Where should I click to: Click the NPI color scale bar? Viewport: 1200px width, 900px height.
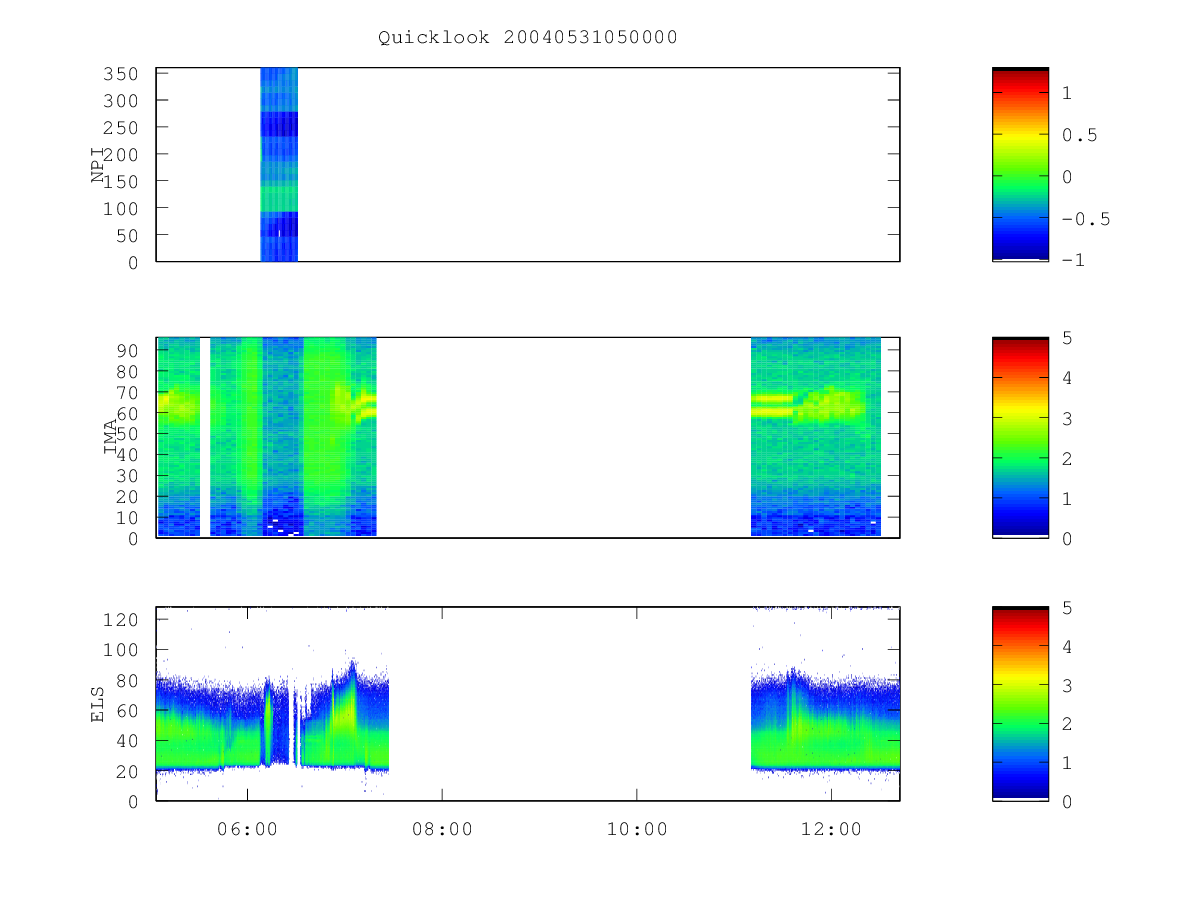point(1020,164)
